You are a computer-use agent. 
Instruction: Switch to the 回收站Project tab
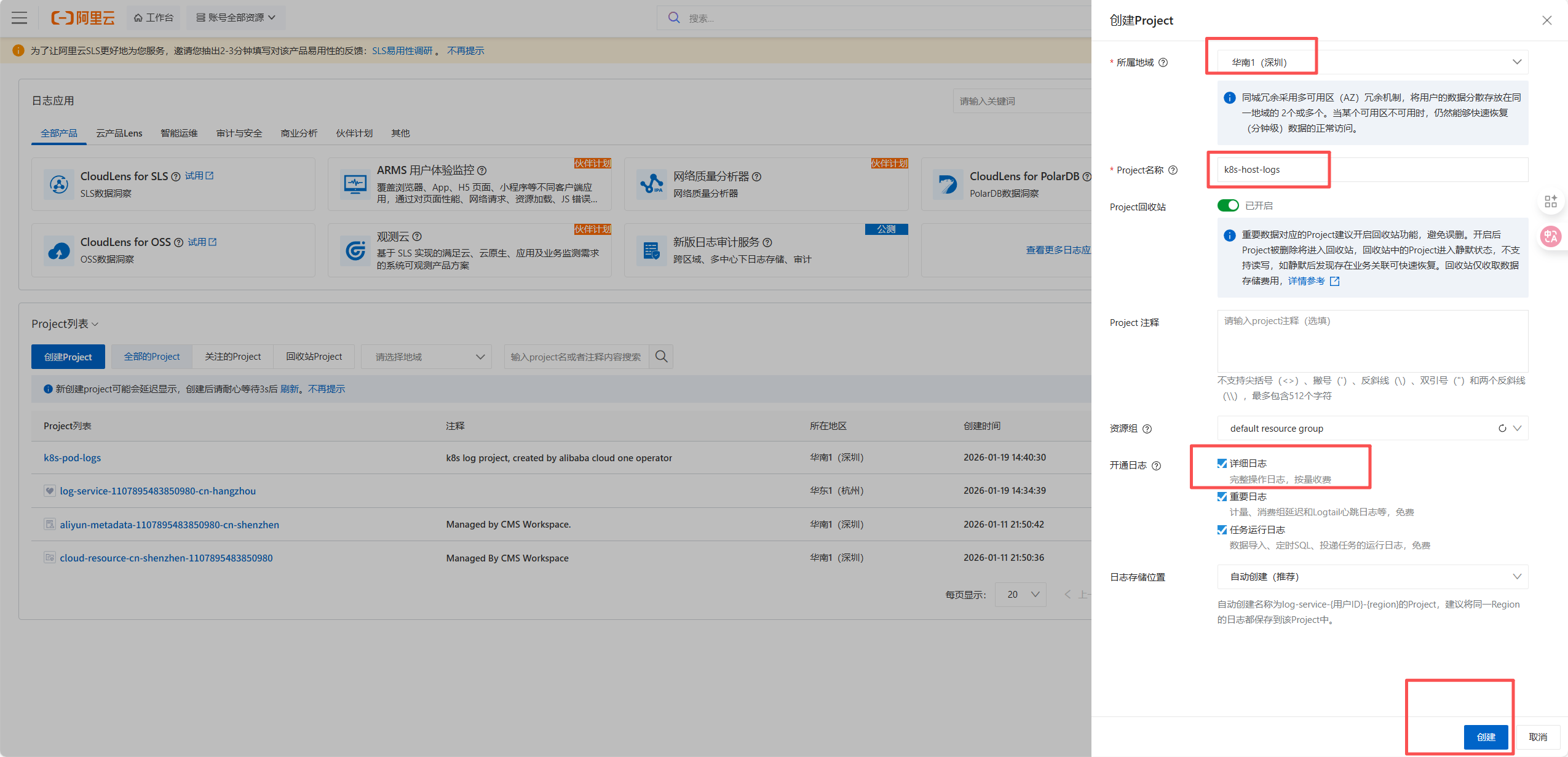[314, 357]
